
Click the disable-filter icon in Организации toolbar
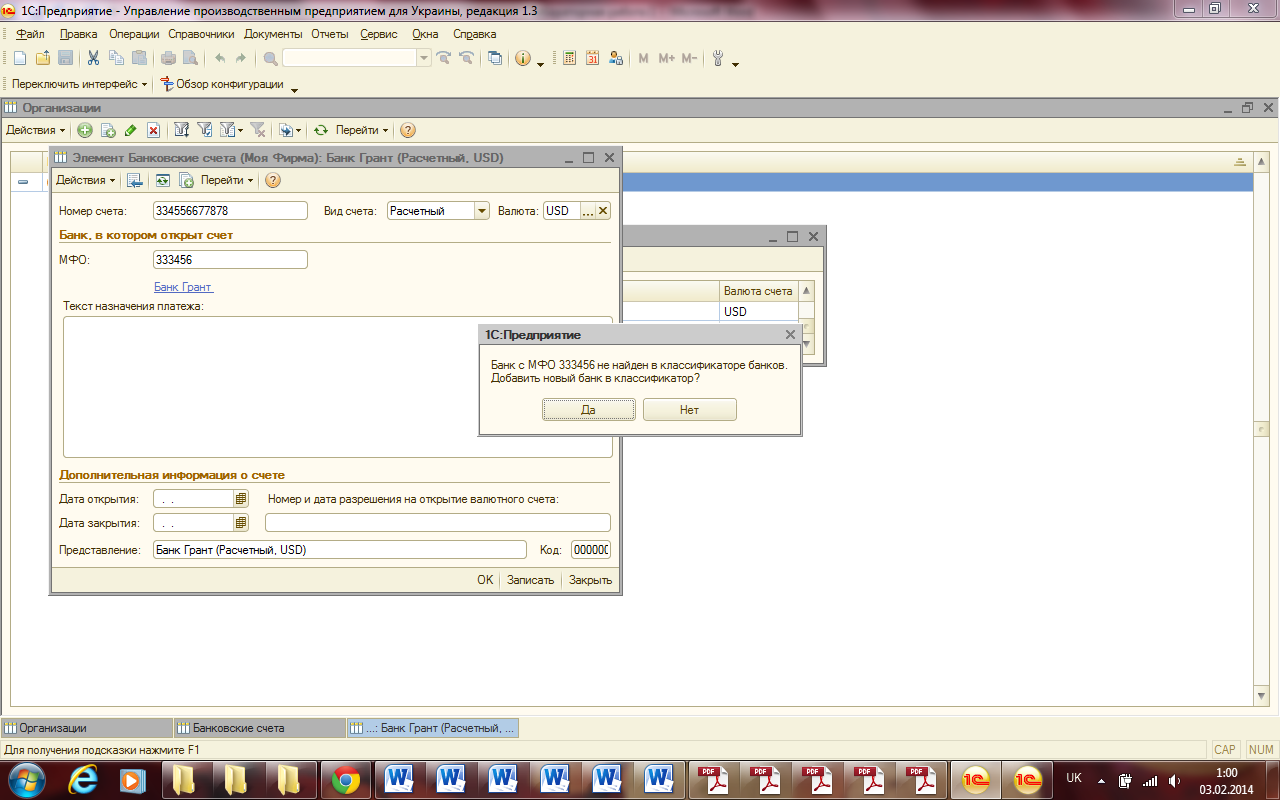pos(257,130)
